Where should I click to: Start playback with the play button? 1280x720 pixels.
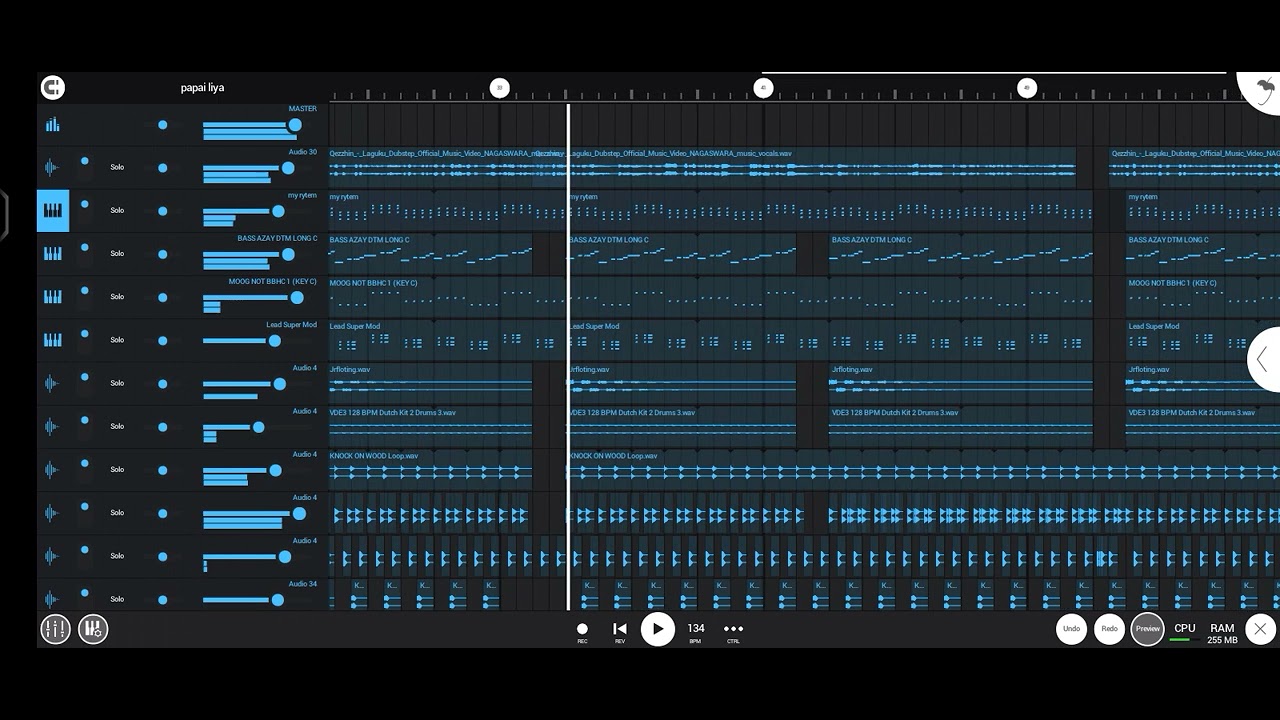[x=657, y=629]
